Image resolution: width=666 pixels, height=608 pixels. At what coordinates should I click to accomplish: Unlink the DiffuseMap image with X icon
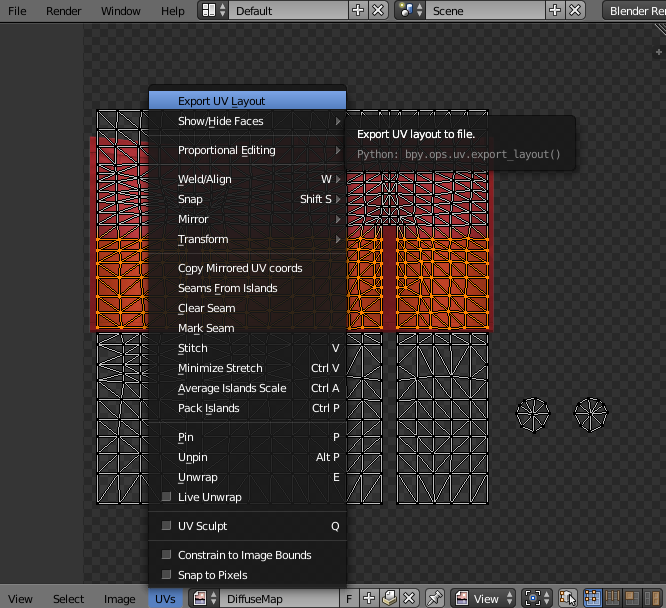409,599
